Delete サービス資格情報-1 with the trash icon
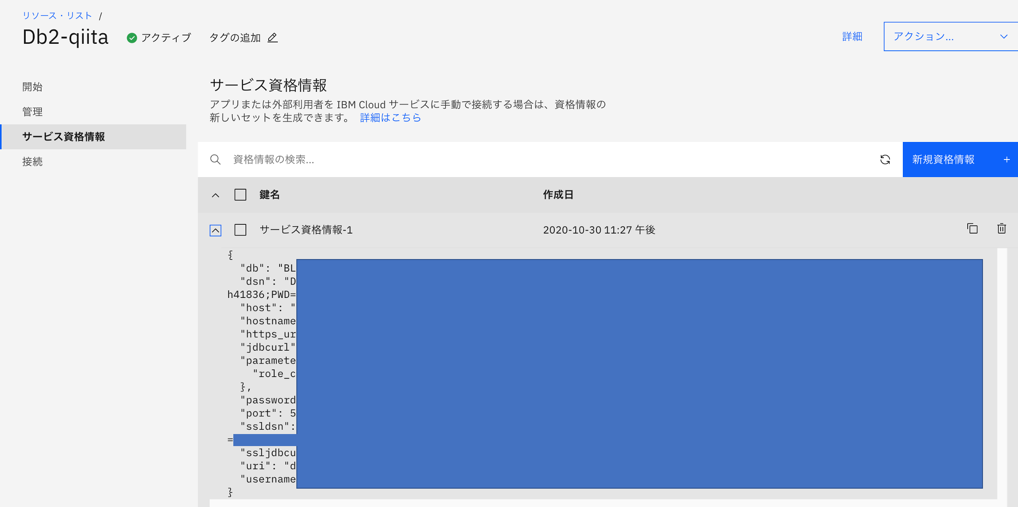1018x507 pixels. tap(1002, 229)
